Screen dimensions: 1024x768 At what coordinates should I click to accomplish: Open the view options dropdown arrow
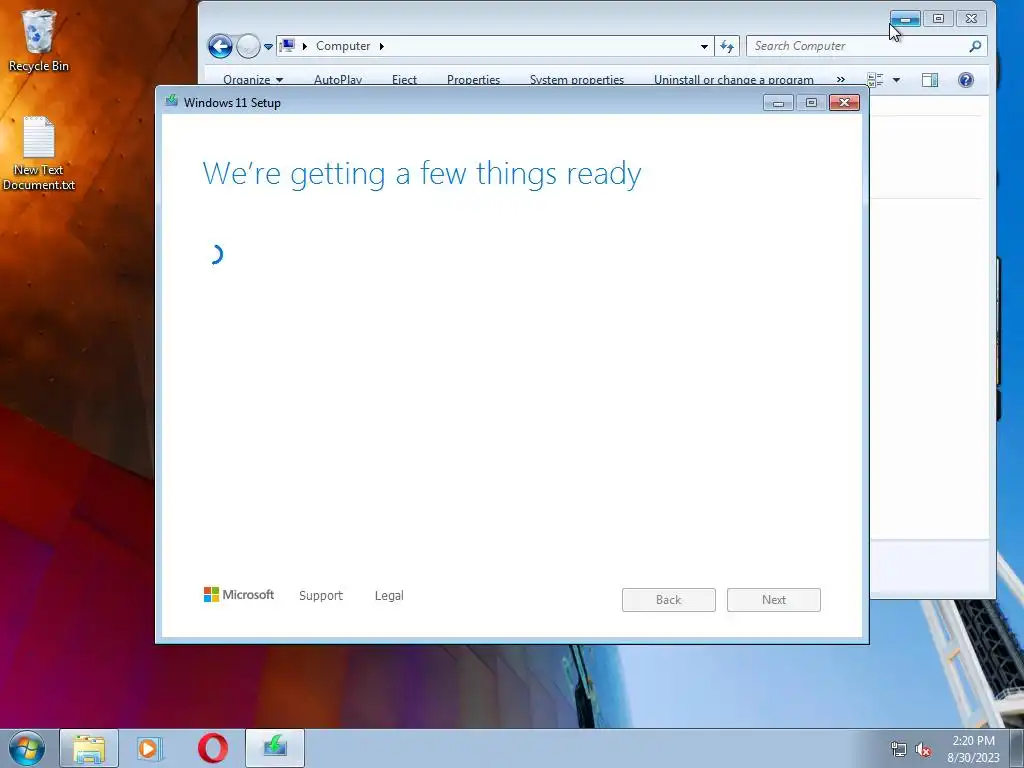click(897, 80)
